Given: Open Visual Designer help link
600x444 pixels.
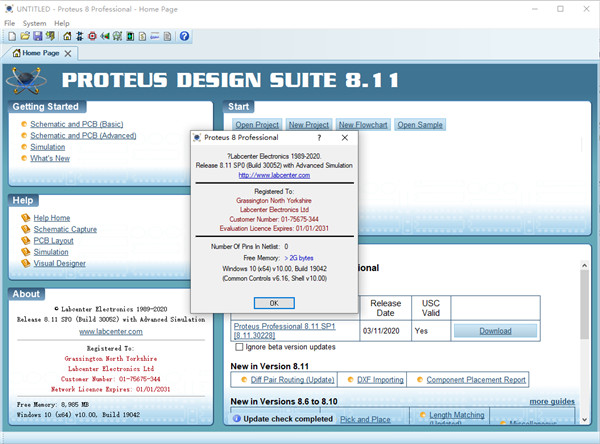Looking at the screenshot, I should click(x=59, y=263).
